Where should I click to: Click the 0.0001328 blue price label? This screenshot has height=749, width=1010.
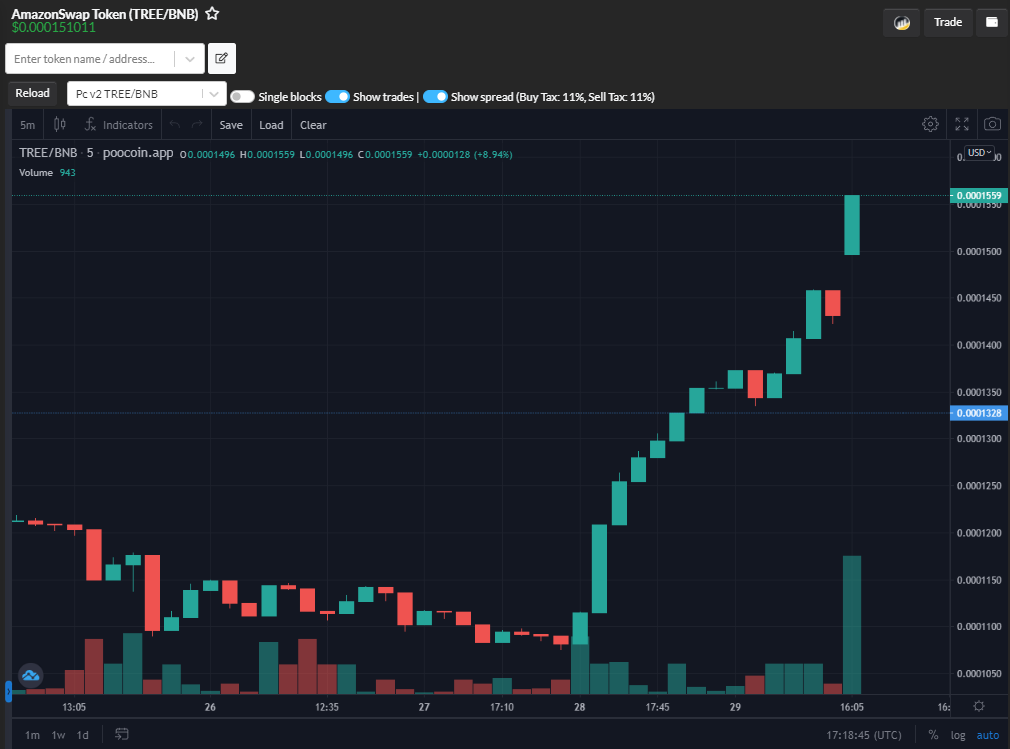coord(978,413)
